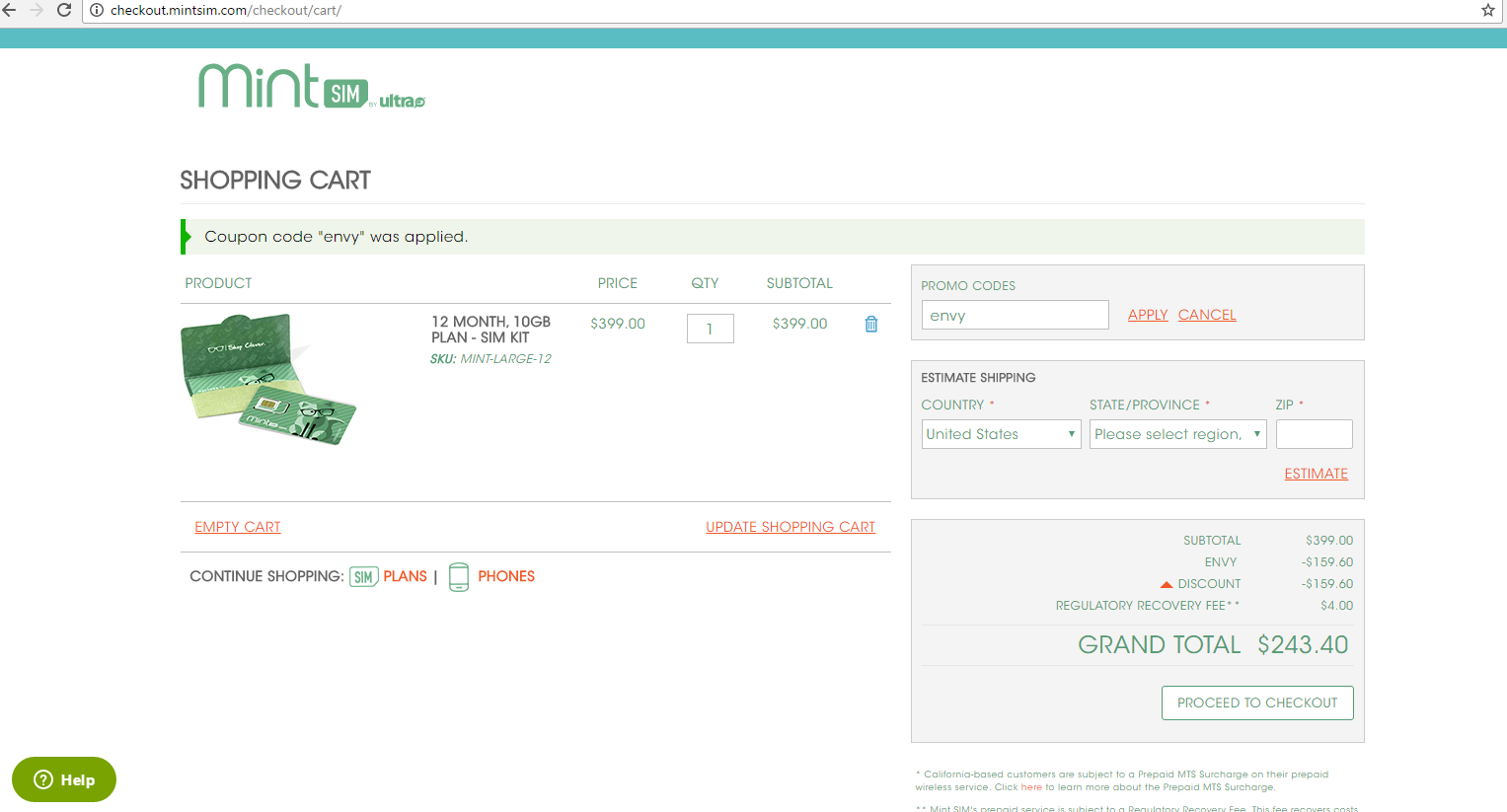Click the ENVY discount amount -$159.60
Viewport: 1507px width, 812px height.
pos(1326,562)
